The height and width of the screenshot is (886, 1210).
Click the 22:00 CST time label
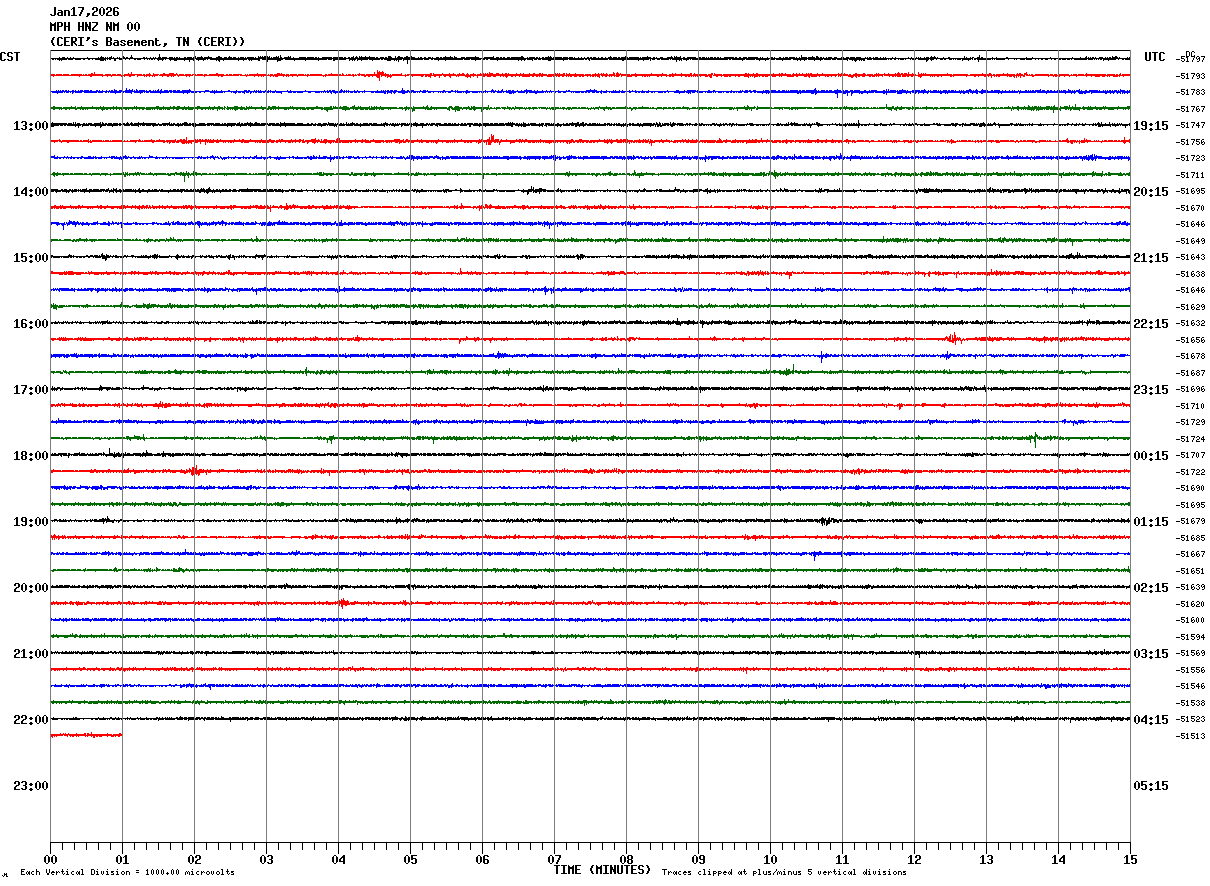point(31,720)
